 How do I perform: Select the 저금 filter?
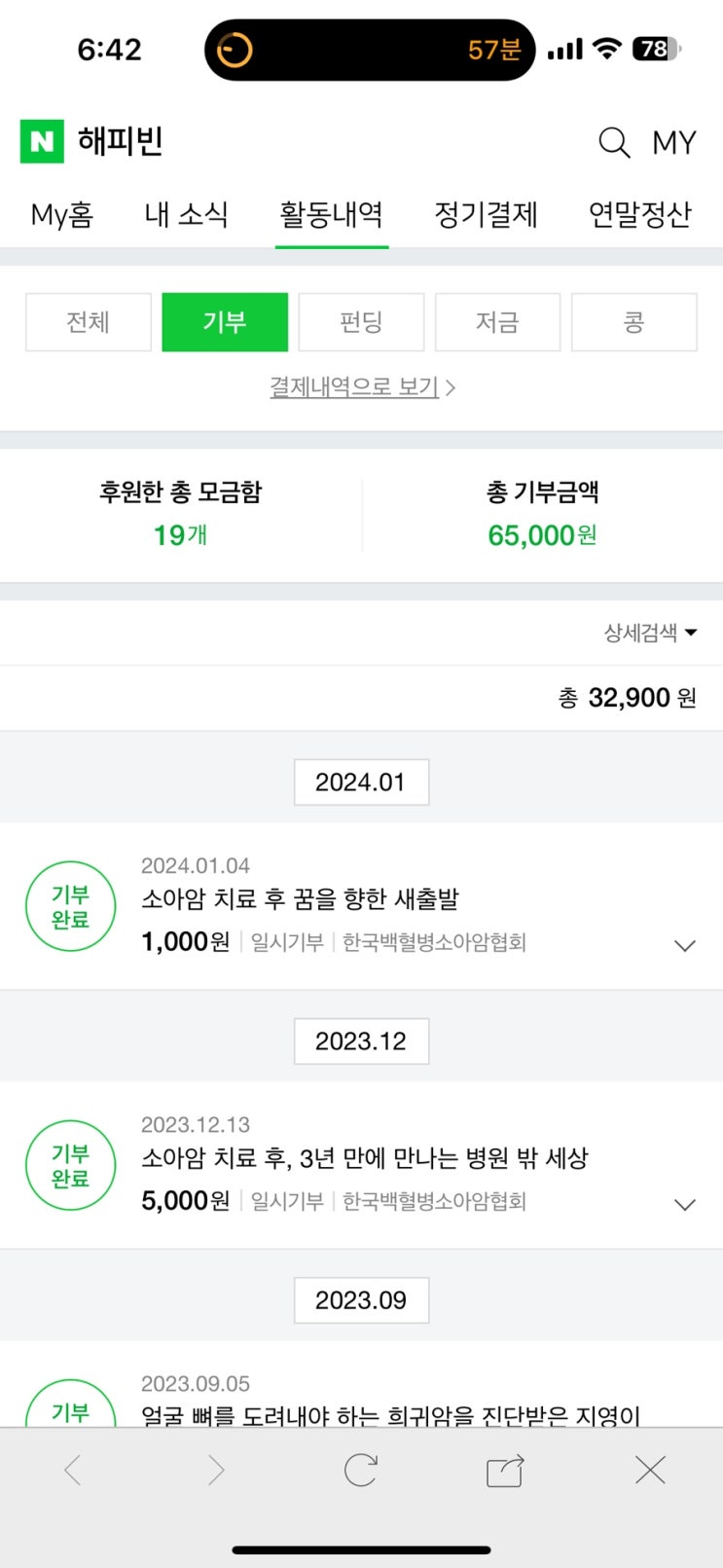point(497,322)
